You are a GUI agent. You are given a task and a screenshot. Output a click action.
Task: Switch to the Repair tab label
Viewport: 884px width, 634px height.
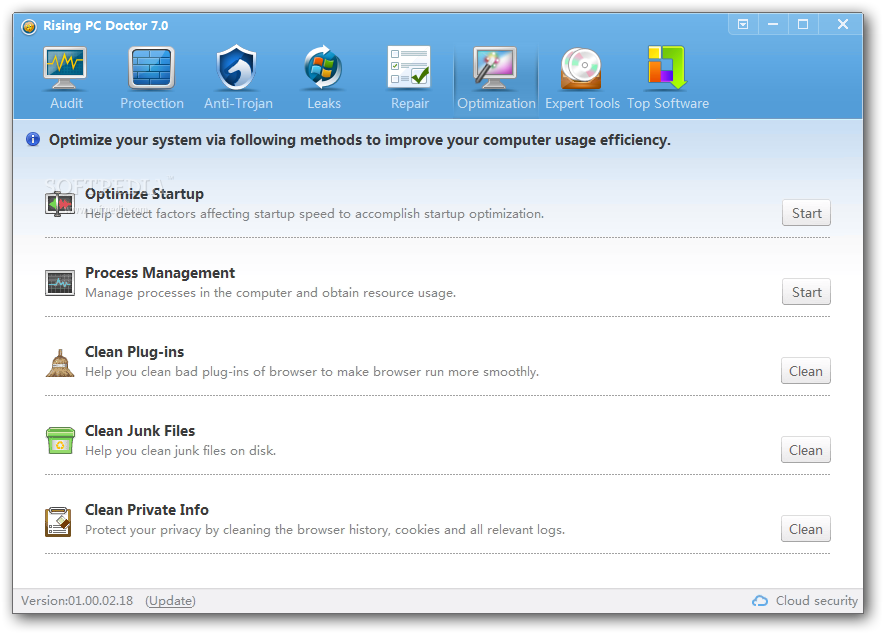[x=410, y=104]
